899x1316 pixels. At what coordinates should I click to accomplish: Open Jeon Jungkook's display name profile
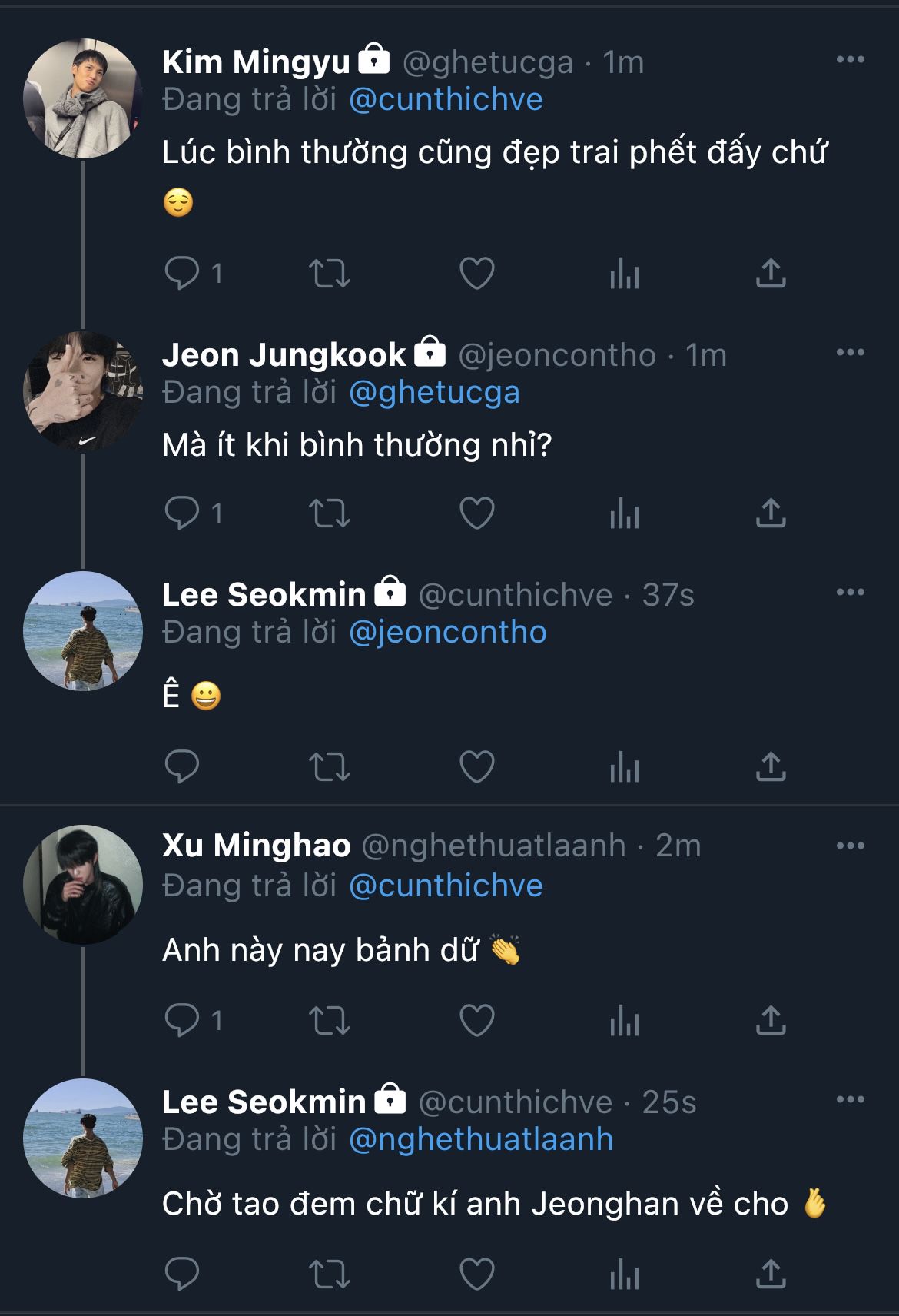284,355
